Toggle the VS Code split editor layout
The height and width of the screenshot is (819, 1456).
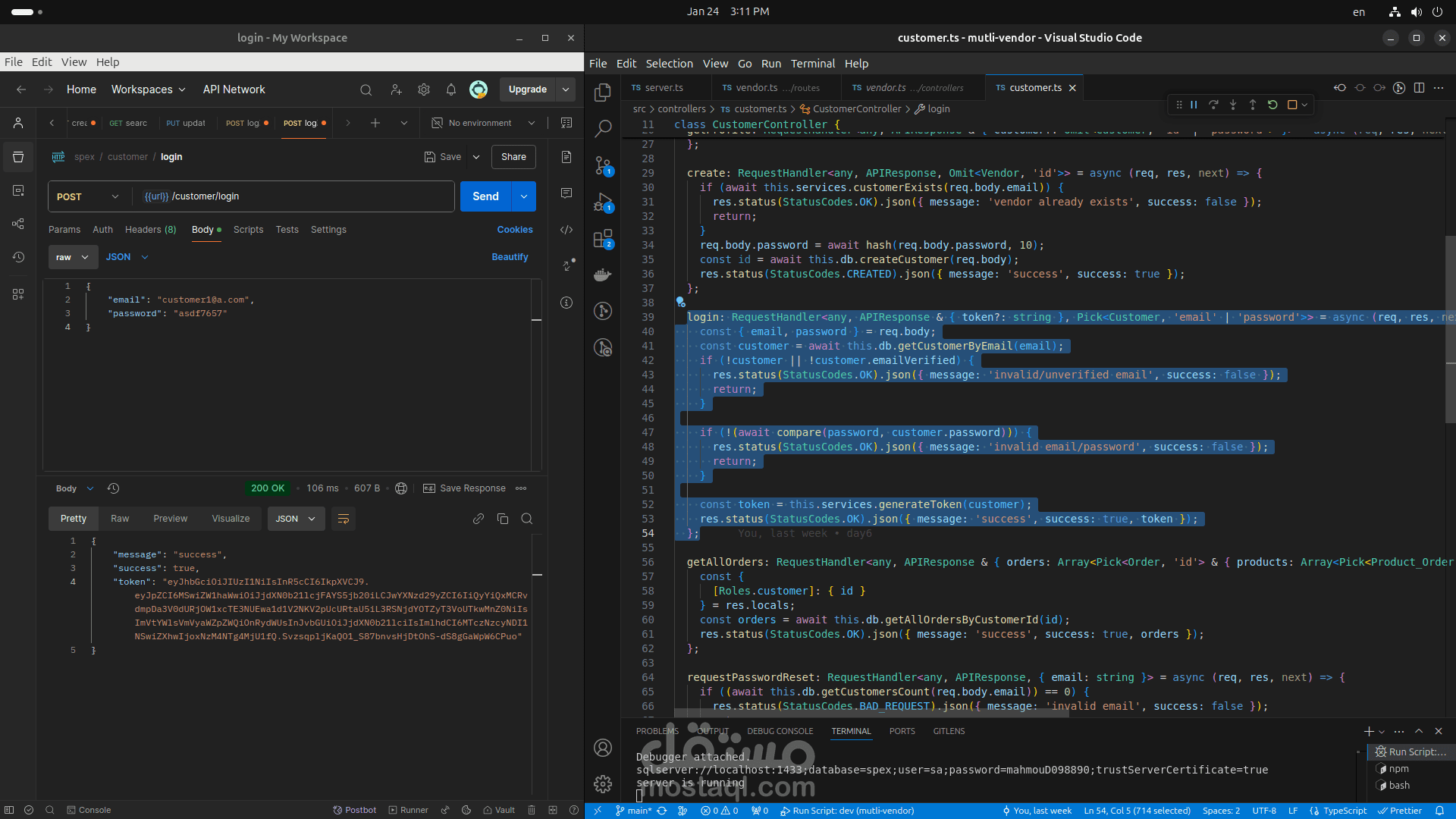[x=1419, y=88]
